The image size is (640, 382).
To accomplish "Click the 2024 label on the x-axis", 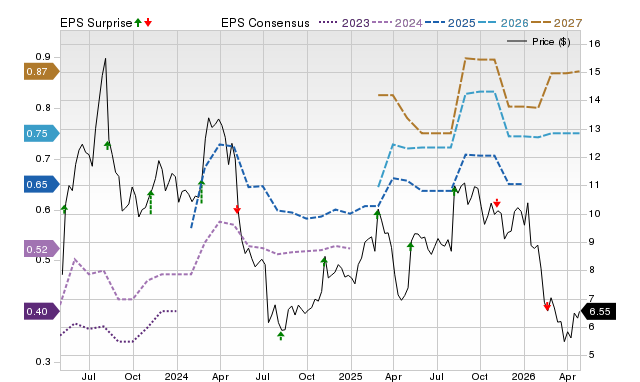I will pyautogui.click(x=177, y=376).
